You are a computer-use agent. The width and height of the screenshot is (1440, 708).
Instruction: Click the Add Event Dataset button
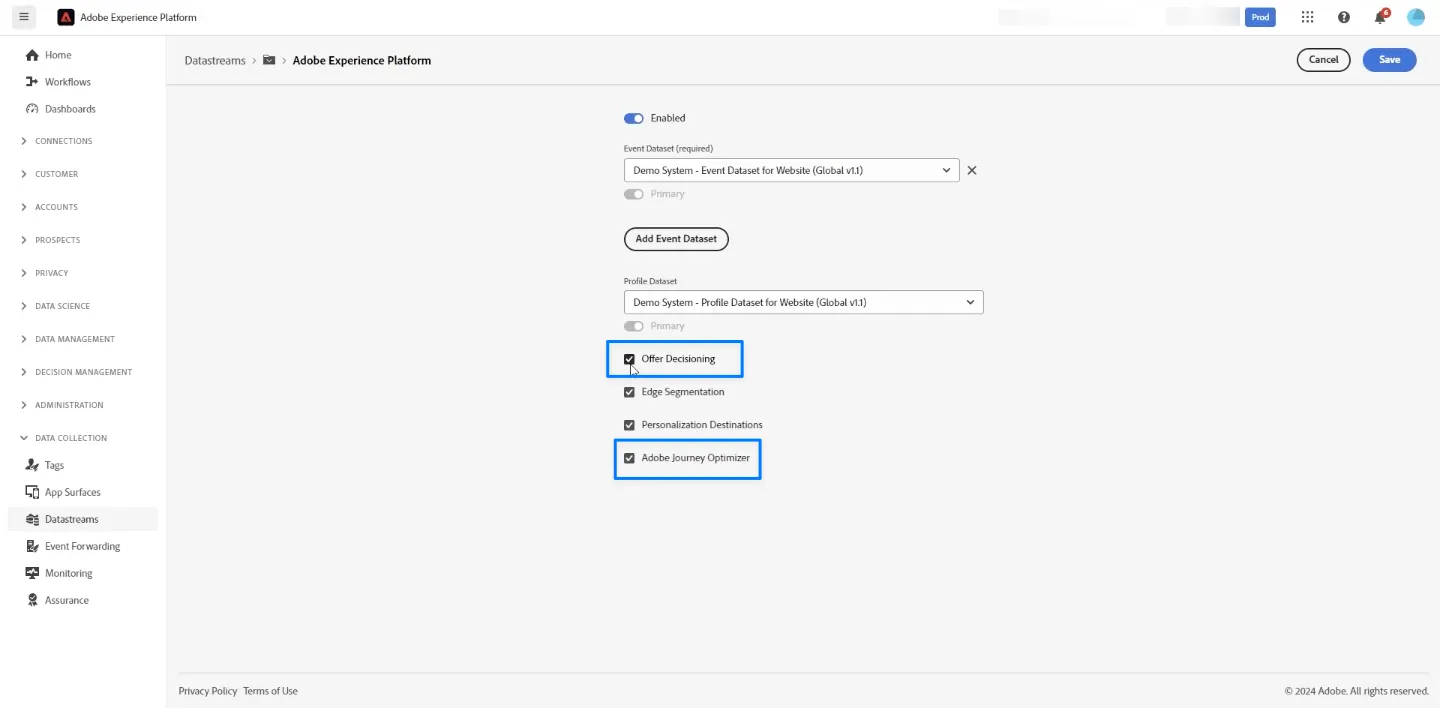coord(676,239)
